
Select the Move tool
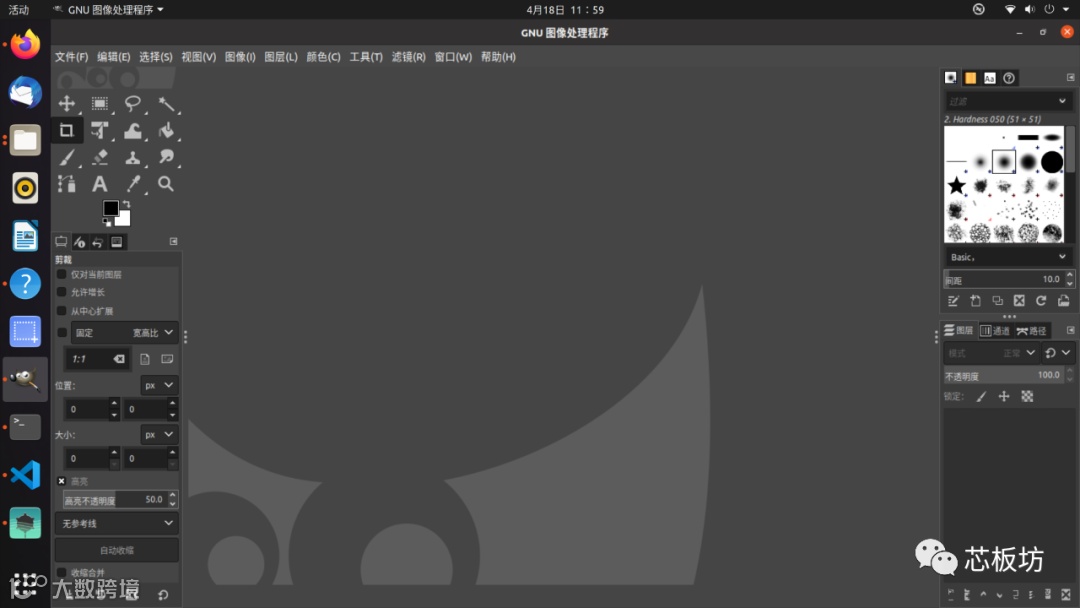pos(67,104)
